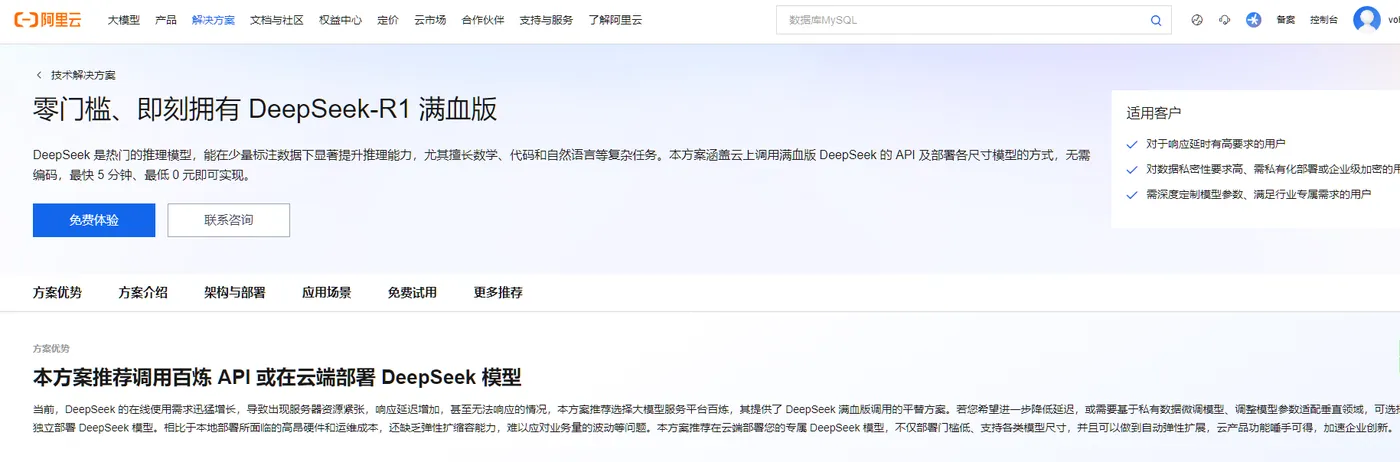
Task: Click the Alibaba Cloud logo
Action: (47, 19)
